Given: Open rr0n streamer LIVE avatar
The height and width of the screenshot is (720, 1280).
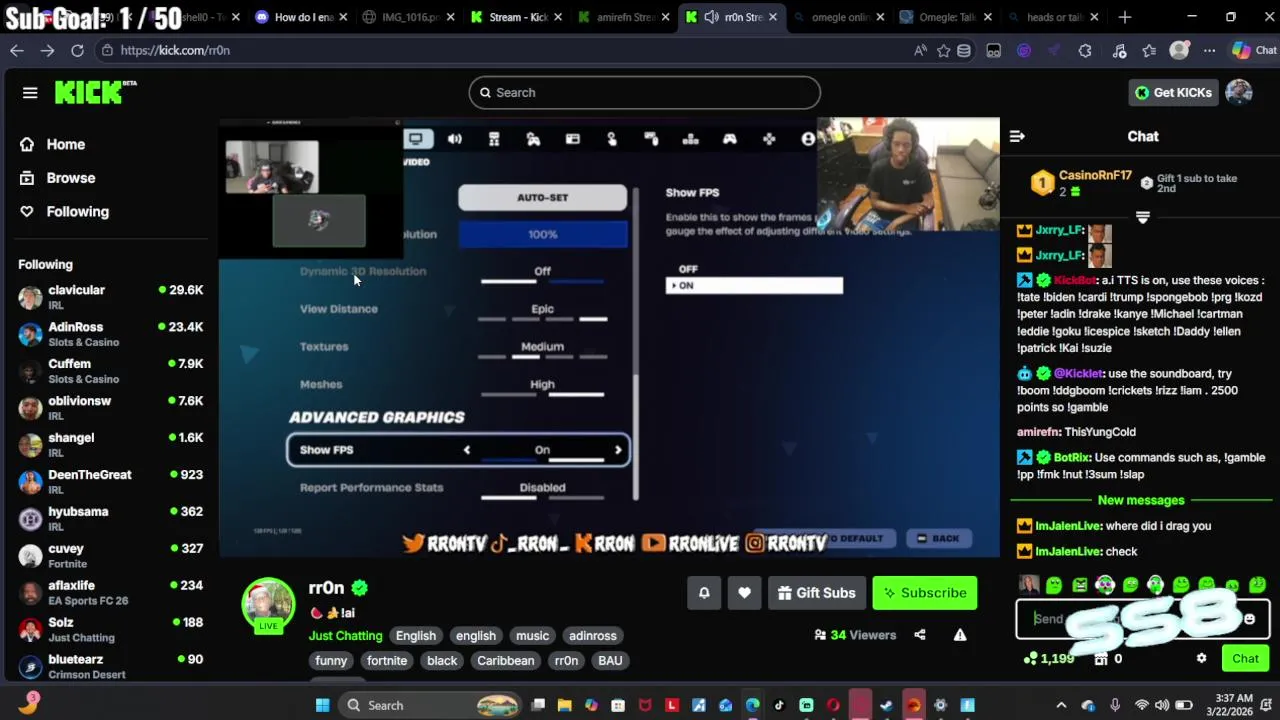Looking at the screenshot, I should [x=268, y=605].
